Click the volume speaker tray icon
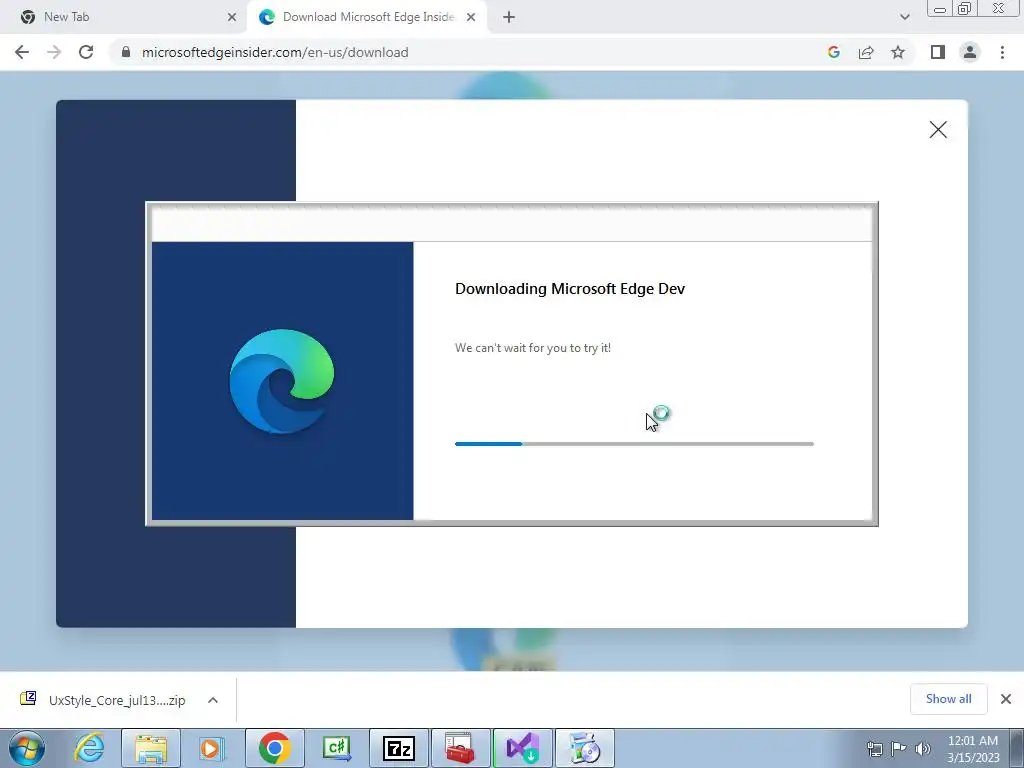1024x768 pixels. coord(923,748)
